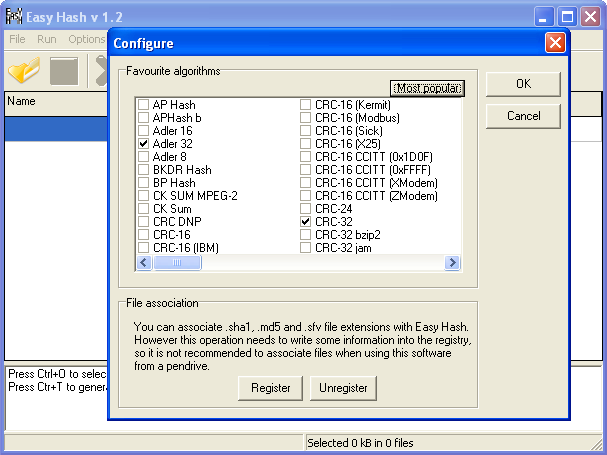Click the Easy Hash title bar icon
Image resolution: width=607 pixels, height=455 pixels.
14,17
